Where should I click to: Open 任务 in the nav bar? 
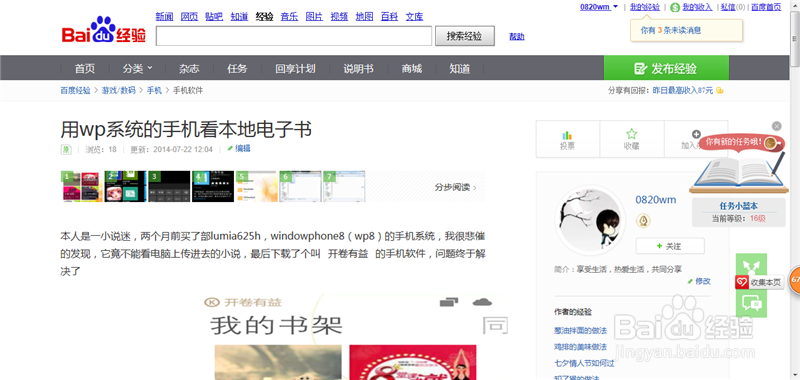coord(237,68)
